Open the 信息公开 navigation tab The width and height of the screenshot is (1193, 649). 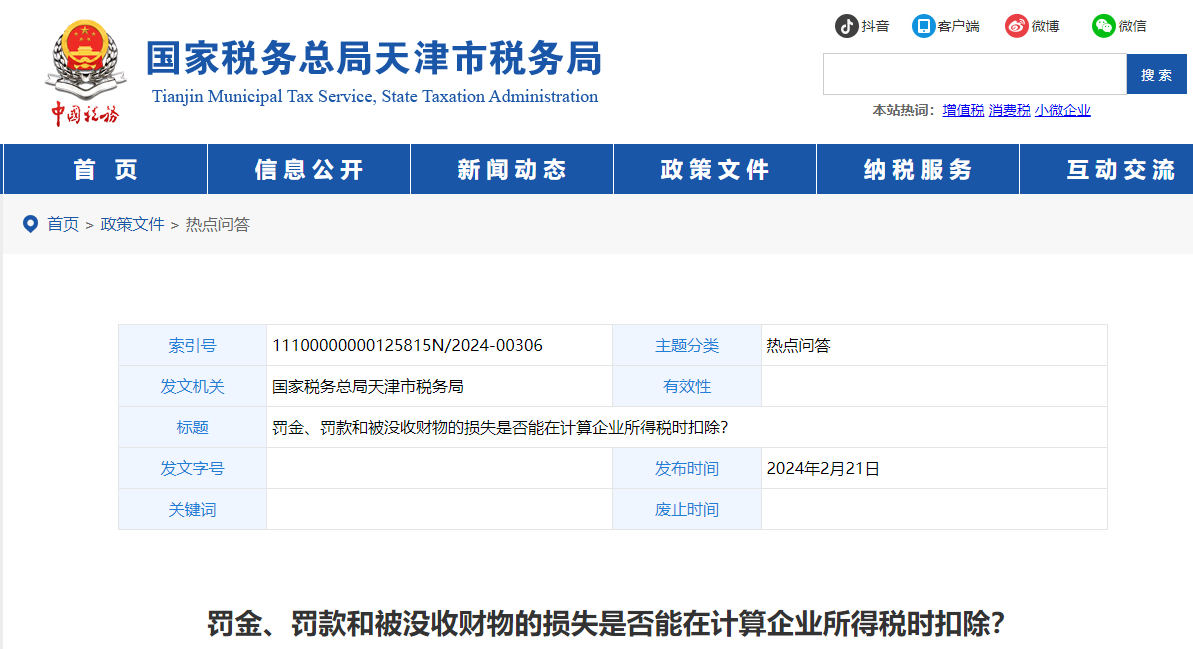pyautogui.click(x=309, y=169)
